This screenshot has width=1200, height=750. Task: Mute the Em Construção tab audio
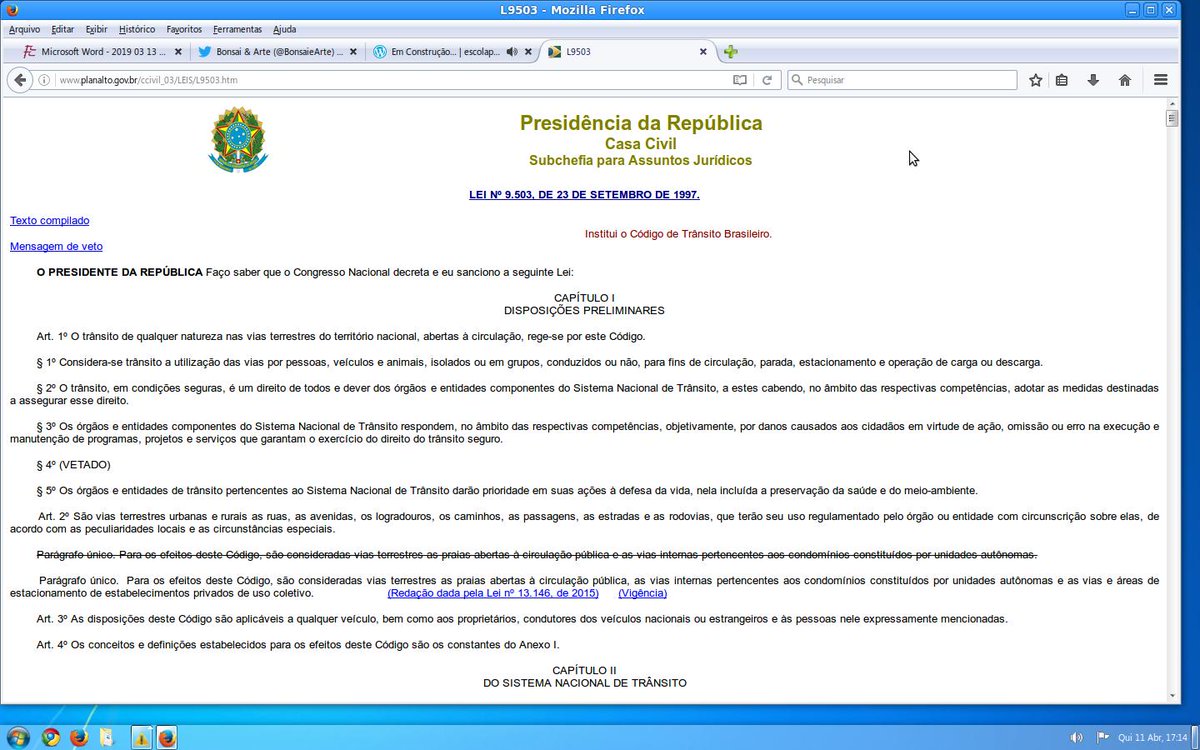(512, 52)
